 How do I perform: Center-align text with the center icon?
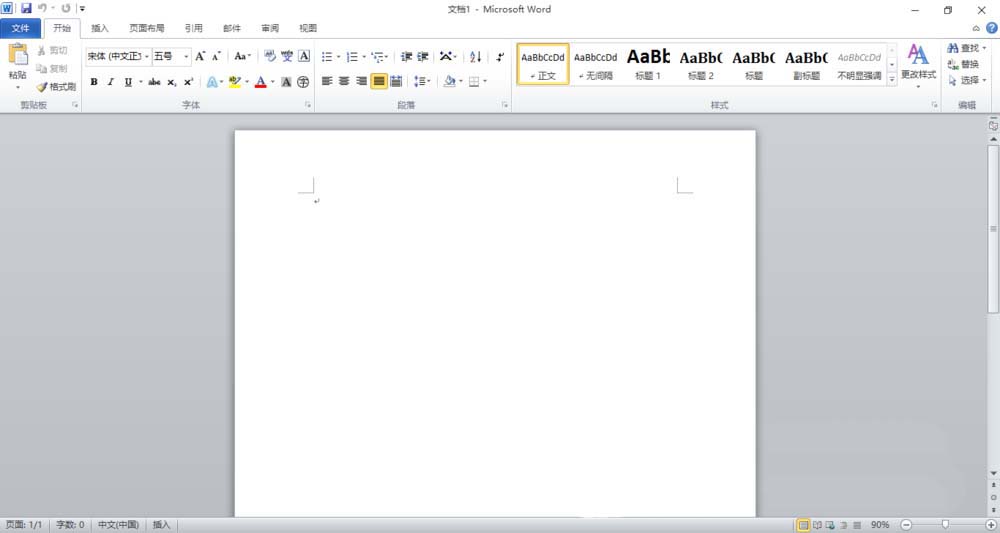[x=344, y=82]
